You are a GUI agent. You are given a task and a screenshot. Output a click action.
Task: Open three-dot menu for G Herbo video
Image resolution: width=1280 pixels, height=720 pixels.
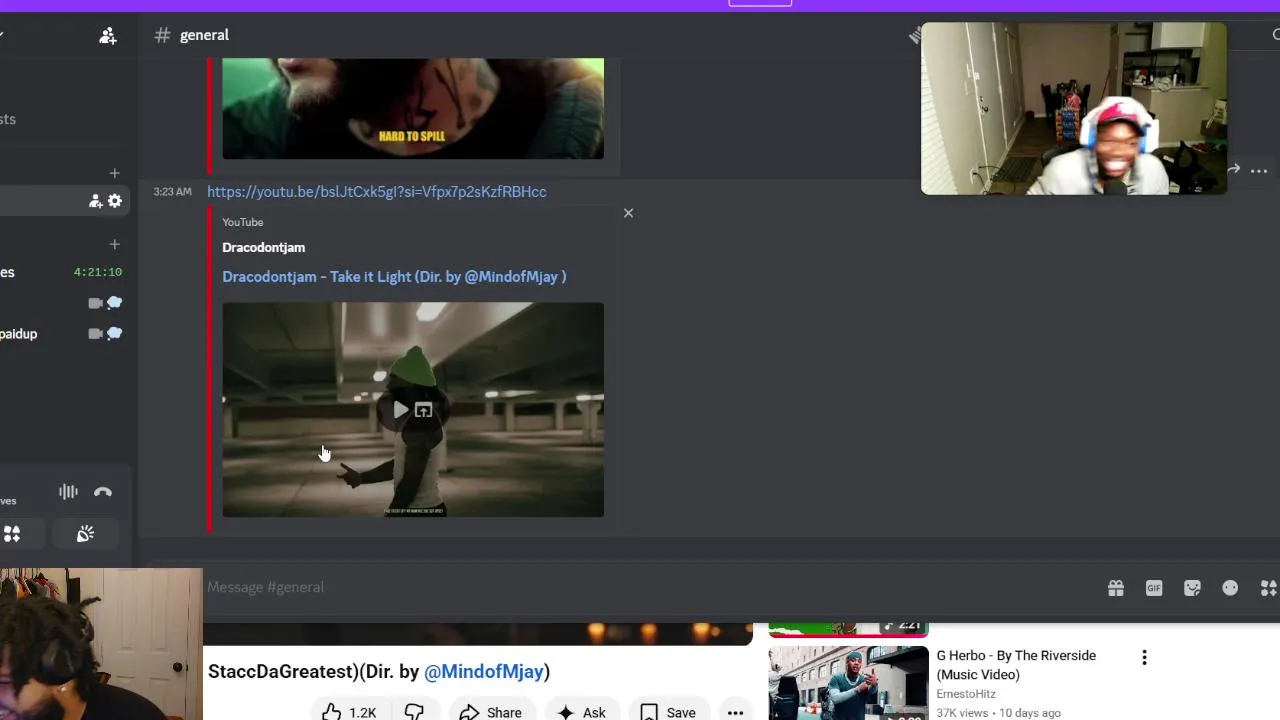pos(1144,657)
